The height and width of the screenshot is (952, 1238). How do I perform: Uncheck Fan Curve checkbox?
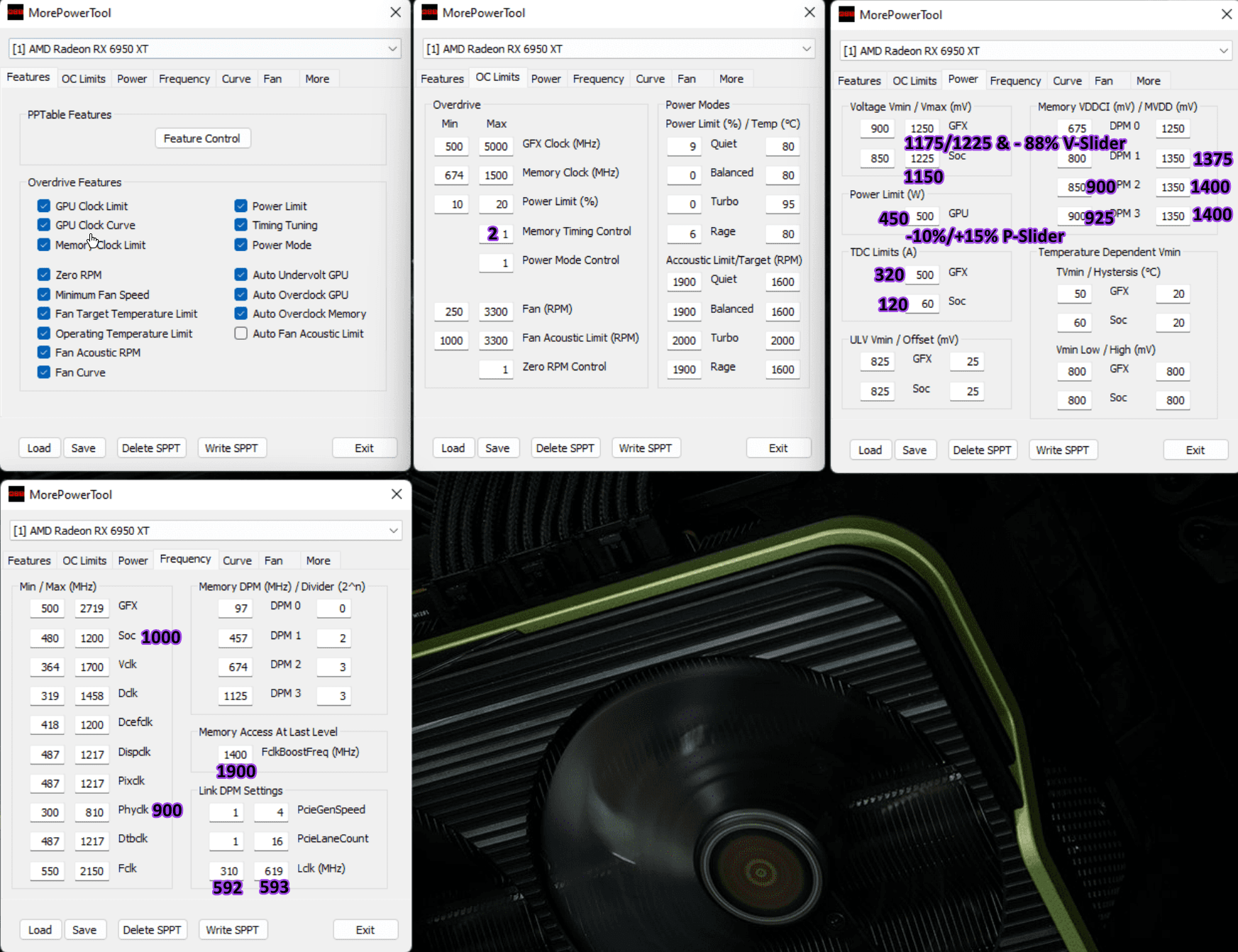click(44, 372)
